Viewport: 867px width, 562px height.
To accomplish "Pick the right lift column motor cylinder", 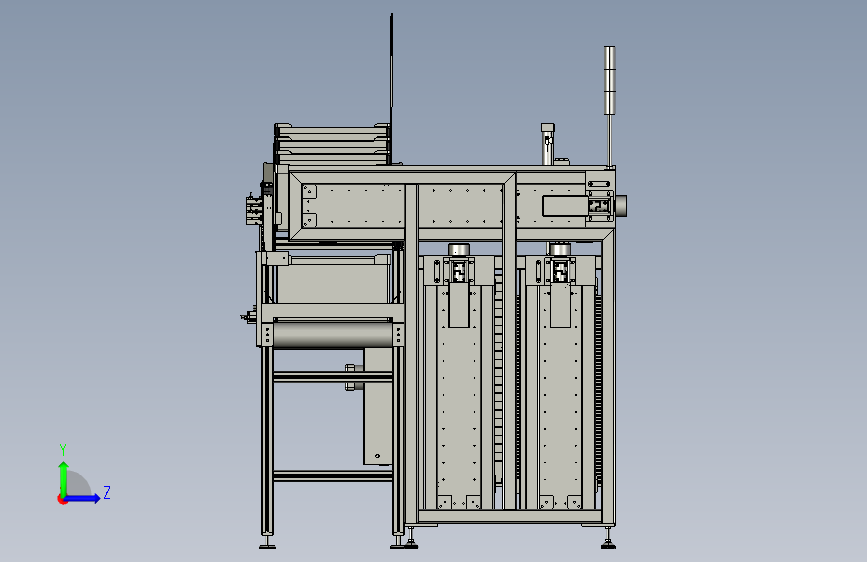I will tap(560, 249).
